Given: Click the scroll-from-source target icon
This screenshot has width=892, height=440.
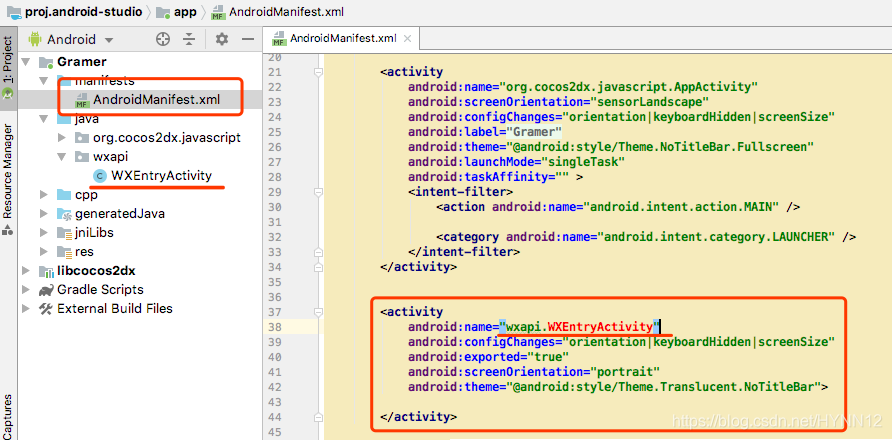Looking at the screenshot, I should tap(163, 39).
